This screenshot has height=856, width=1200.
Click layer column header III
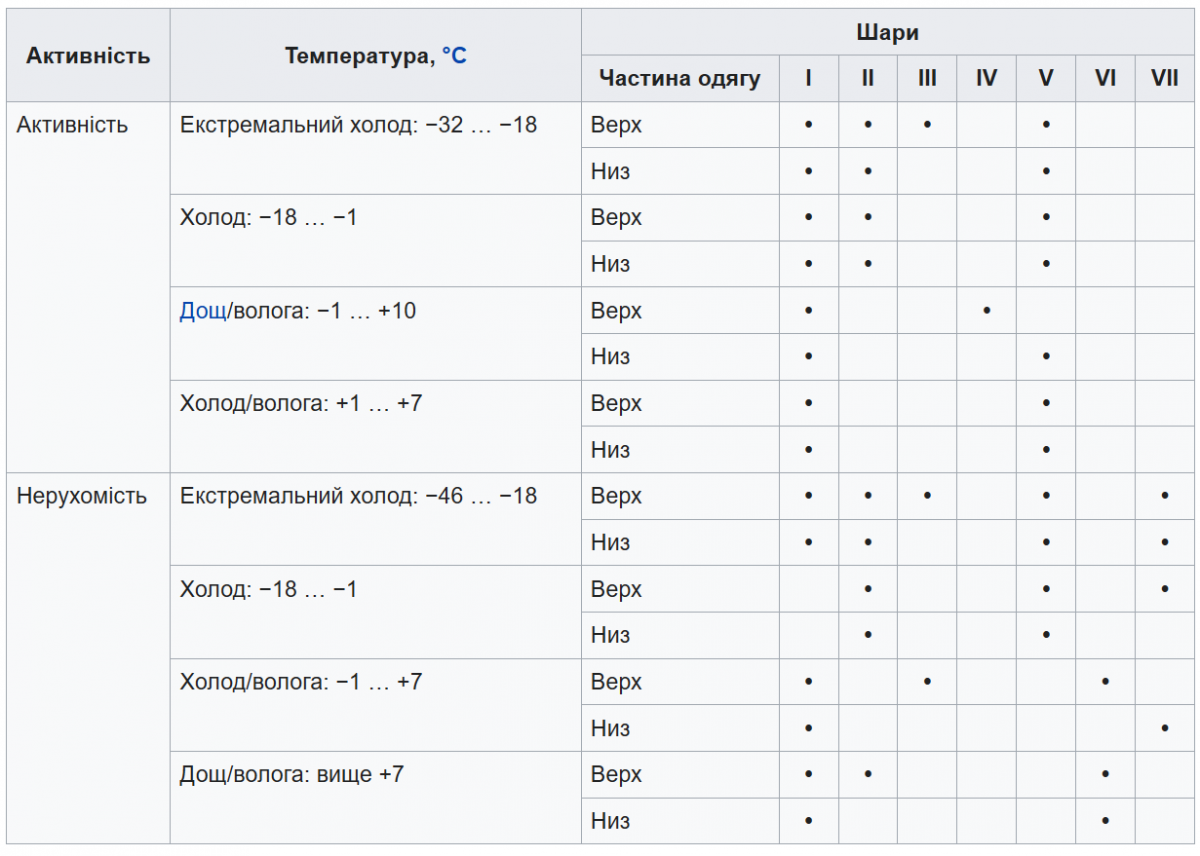click(927, 78)
